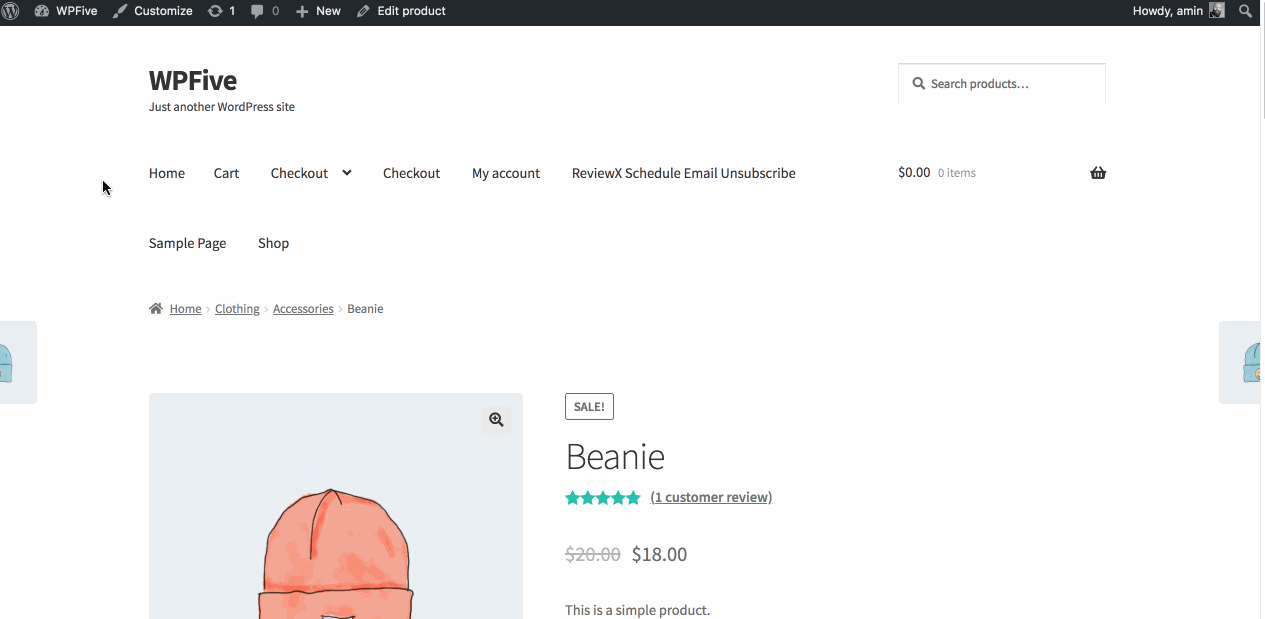Open the 1 customer review link
Screen dimensions: 1265x619
(711, 497)
